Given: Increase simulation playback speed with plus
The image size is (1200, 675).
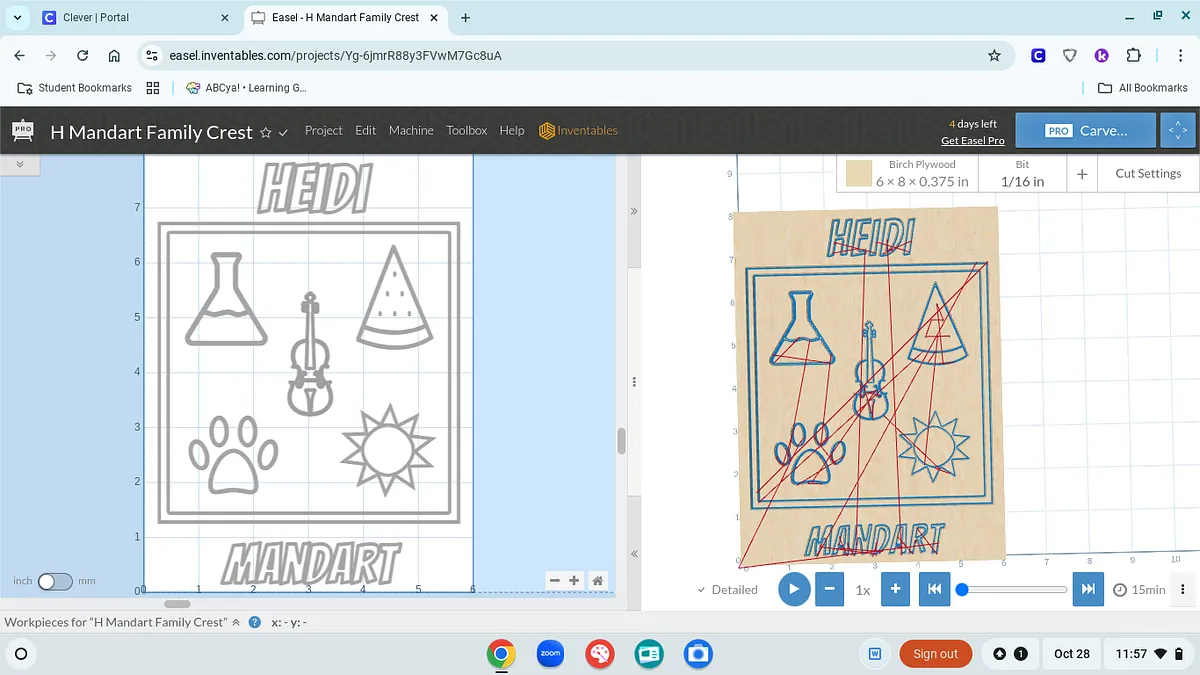Looking at the screenshot, I should coord(896,589).
